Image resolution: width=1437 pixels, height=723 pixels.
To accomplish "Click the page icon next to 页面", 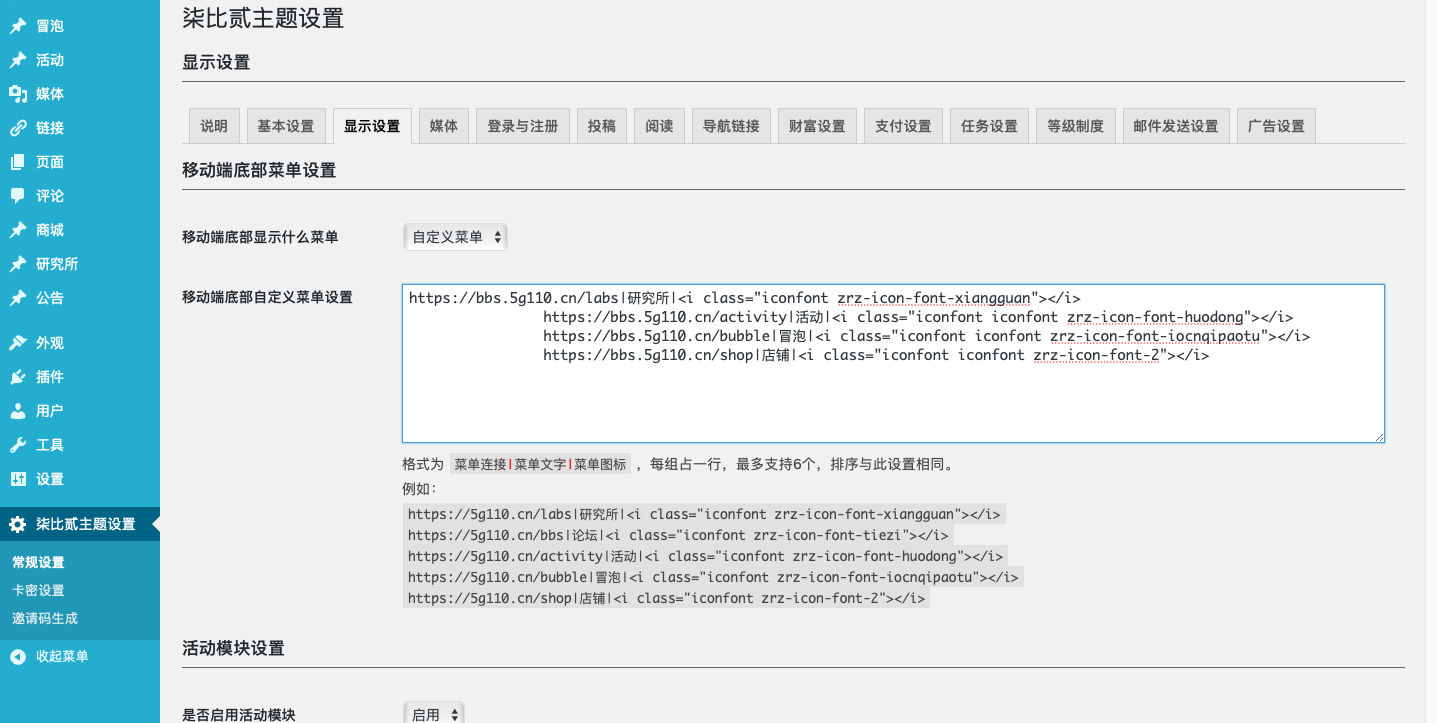I will (18, 162).
